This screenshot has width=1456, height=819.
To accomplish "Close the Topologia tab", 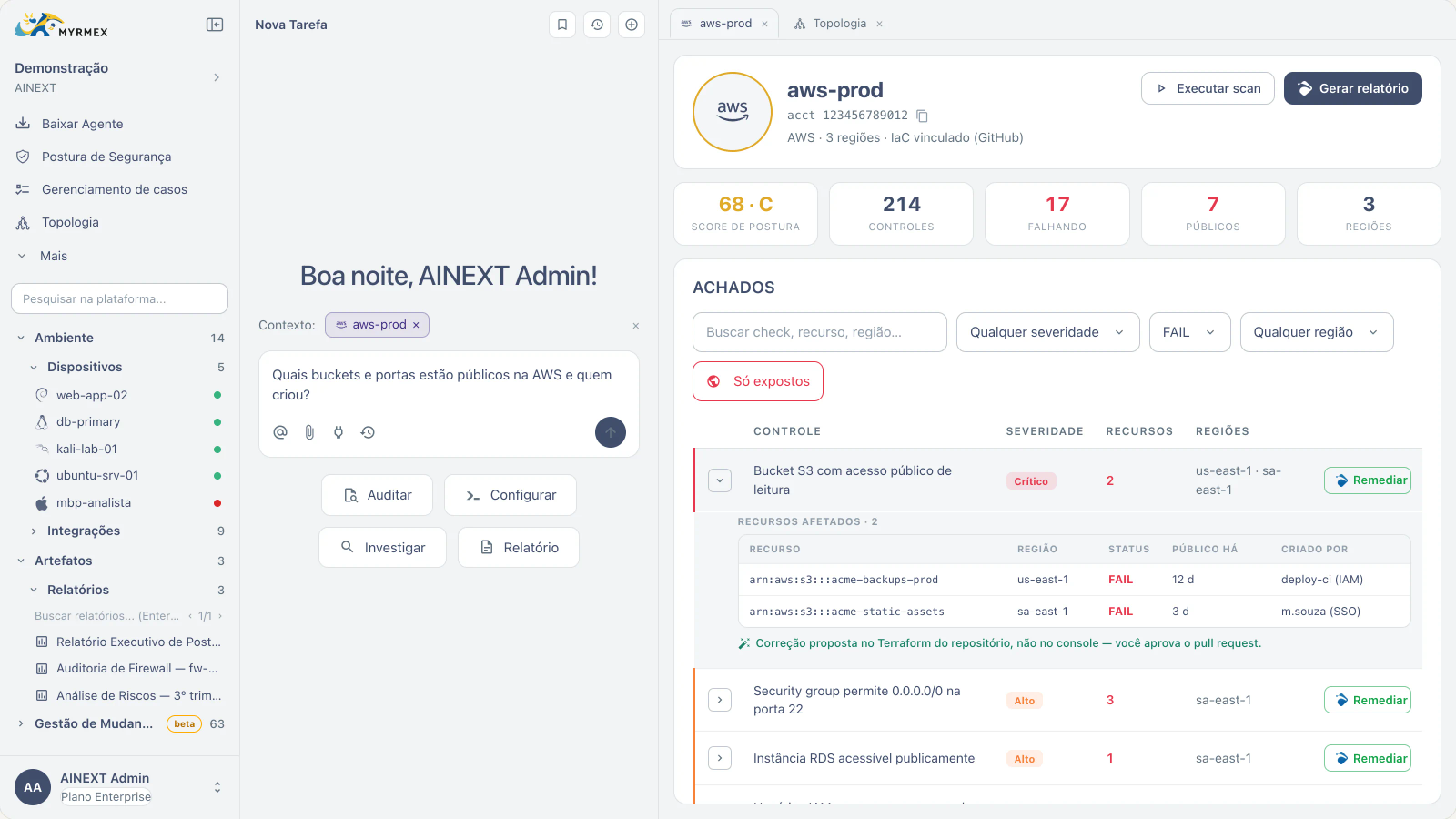I will click(879, 24).
